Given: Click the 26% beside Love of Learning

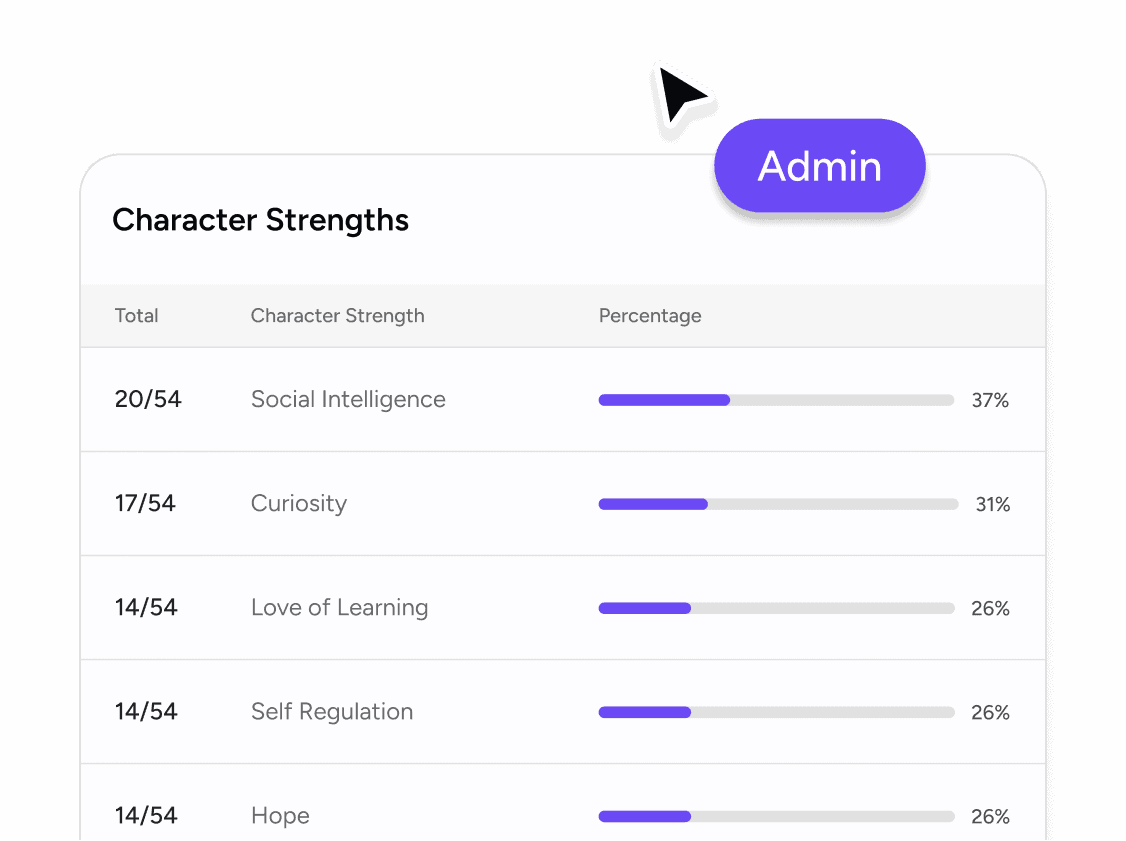Looking at the screenshot, I should 990,608.
